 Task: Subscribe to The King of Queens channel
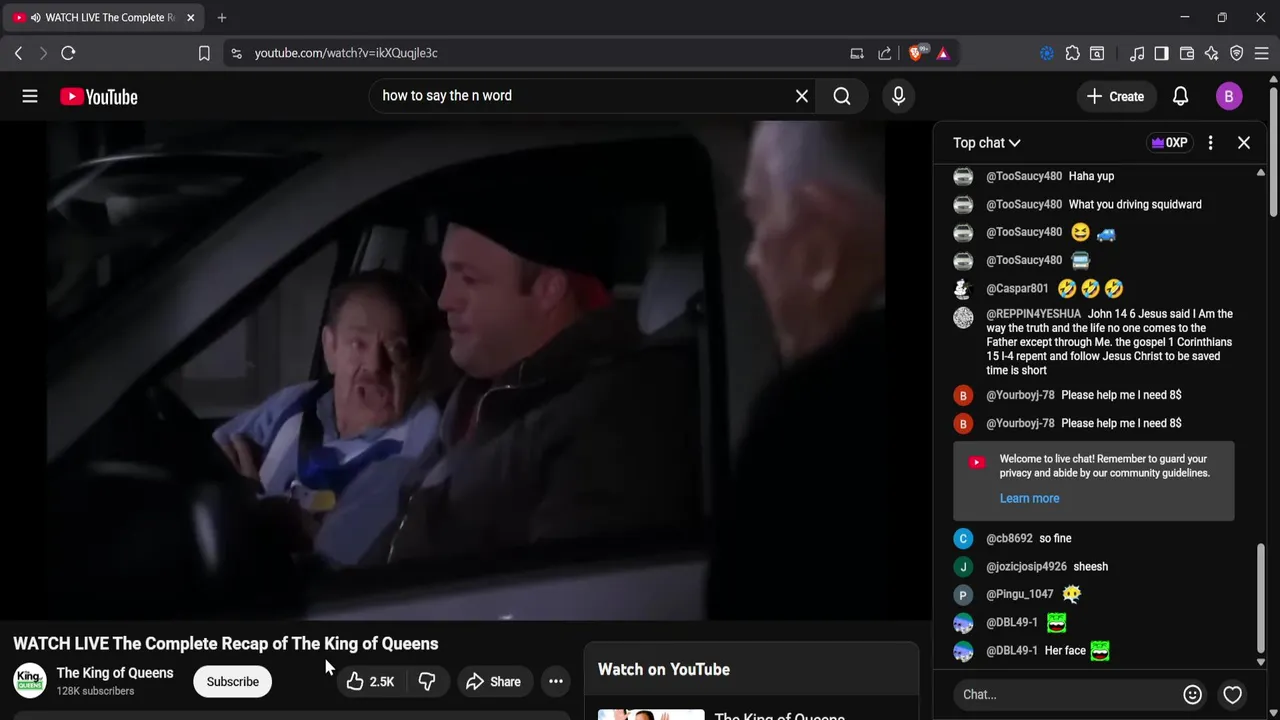(x=232, y=682)
